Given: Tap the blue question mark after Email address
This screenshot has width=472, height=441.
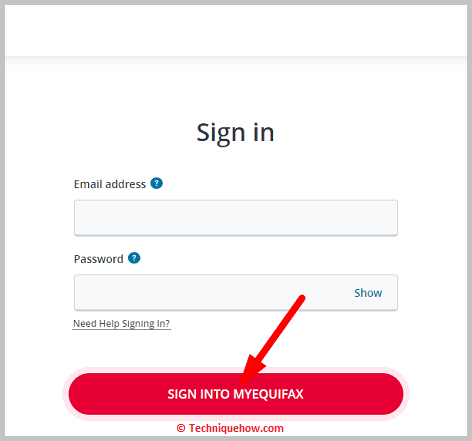Looking at the screenshot, I should click(x=156, y=183).
